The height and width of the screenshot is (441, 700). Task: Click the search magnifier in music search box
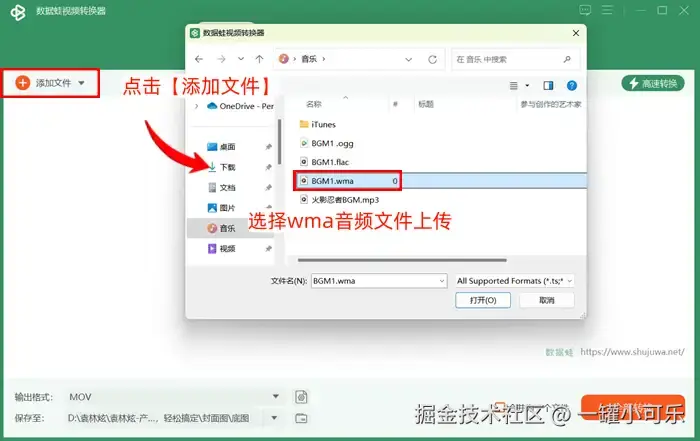point(567,59)
